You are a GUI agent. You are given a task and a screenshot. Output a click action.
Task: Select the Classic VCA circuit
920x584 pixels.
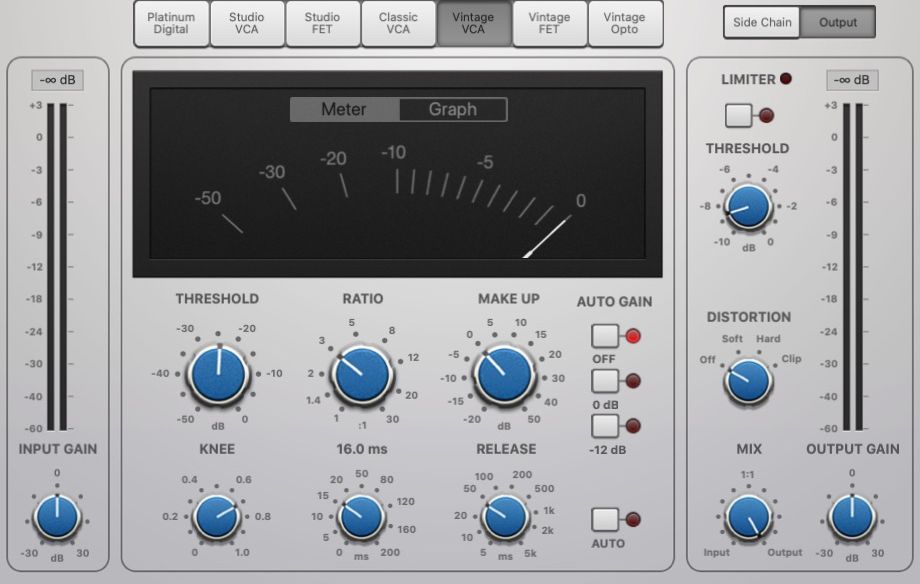398,24
